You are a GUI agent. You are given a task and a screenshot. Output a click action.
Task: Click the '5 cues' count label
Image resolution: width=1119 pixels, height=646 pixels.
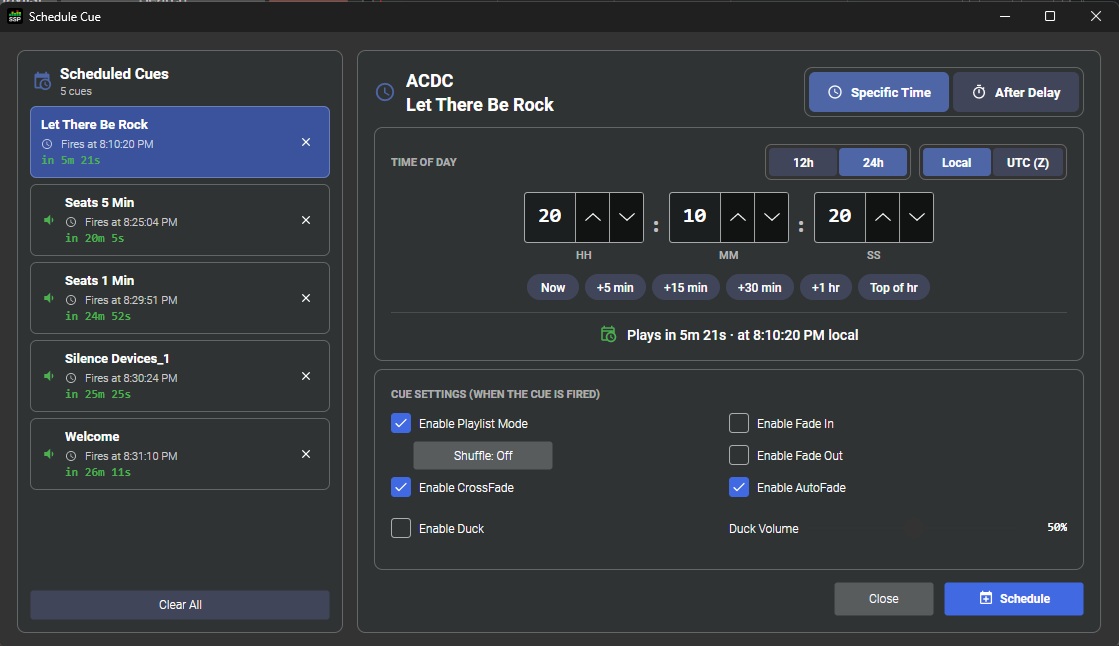tap(76, 91)
